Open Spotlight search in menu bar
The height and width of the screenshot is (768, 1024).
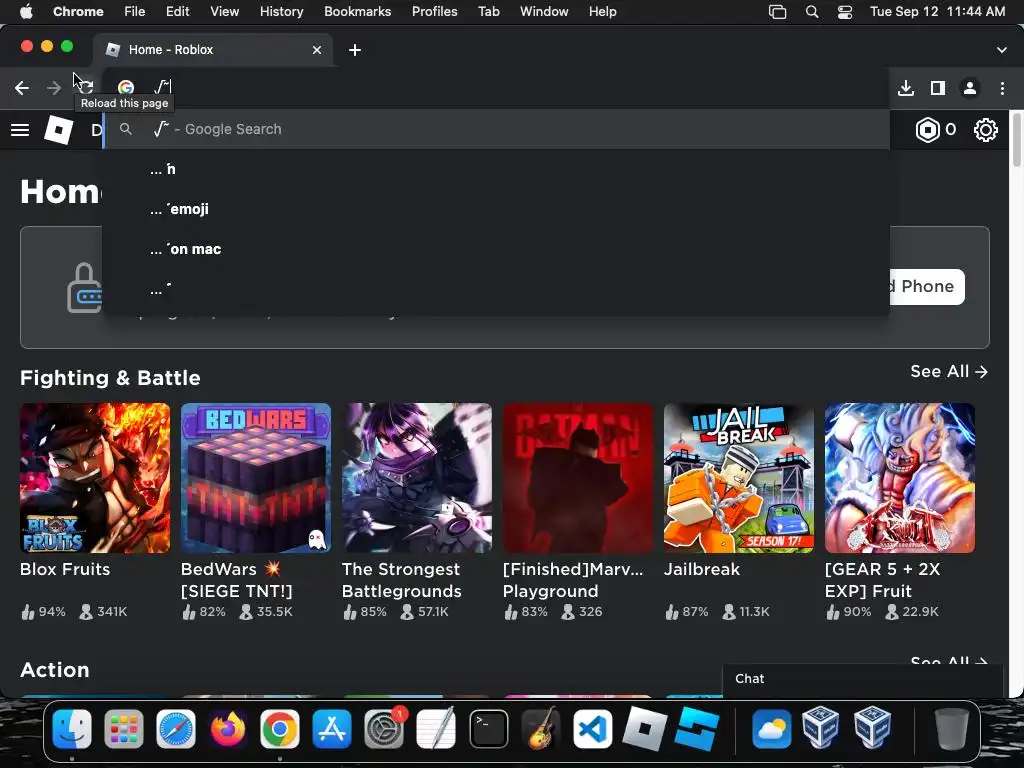tap(812, 12)
